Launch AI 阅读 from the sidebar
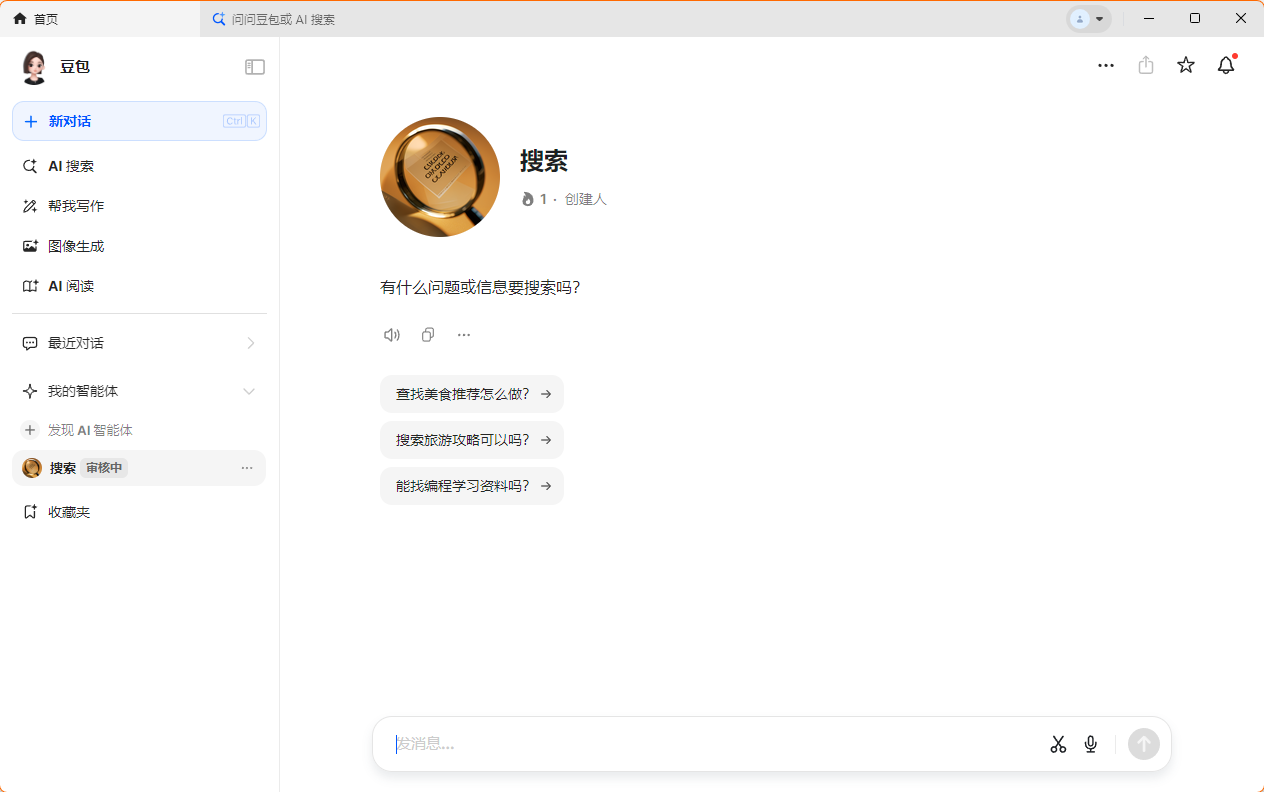This screenshot has height=792, width=1264. pos(74,285)
